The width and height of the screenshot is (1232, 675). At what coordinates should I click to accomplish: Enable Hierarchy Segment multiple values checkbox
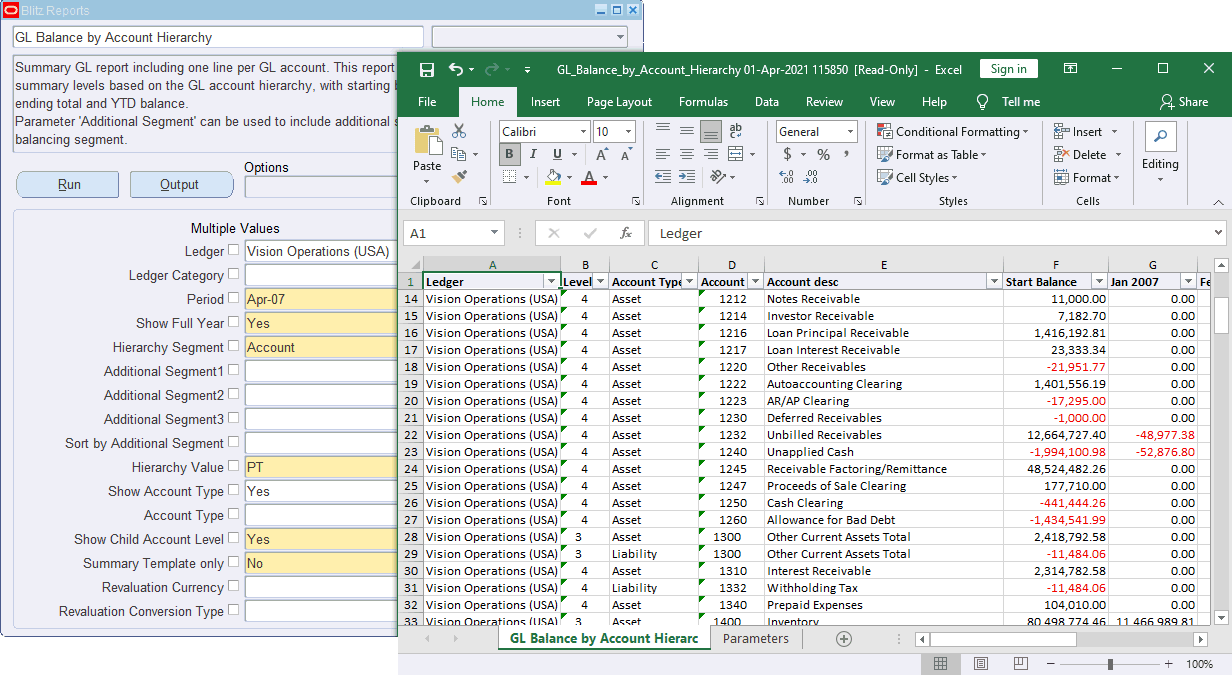coord(234,346)
